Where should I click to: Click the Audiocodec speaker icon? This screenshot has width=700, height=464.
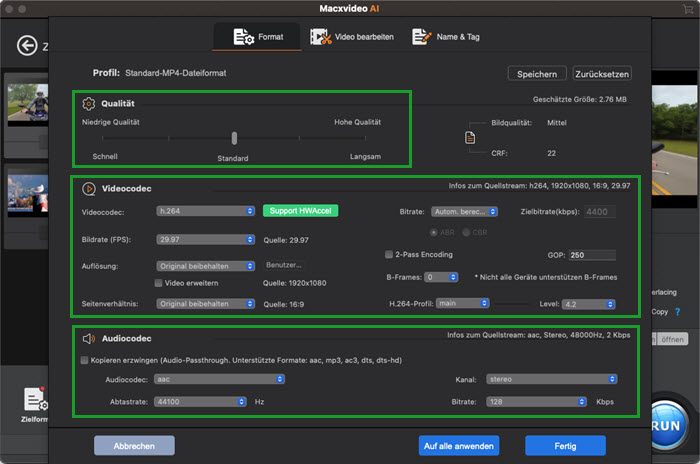89,339
